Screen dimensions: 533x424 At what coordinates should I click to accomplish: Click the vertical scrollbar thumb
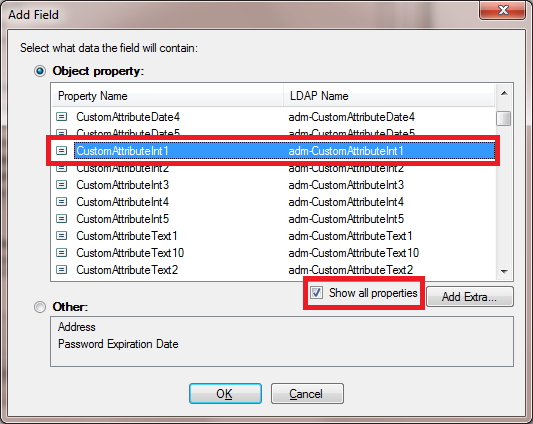point(504,119)
